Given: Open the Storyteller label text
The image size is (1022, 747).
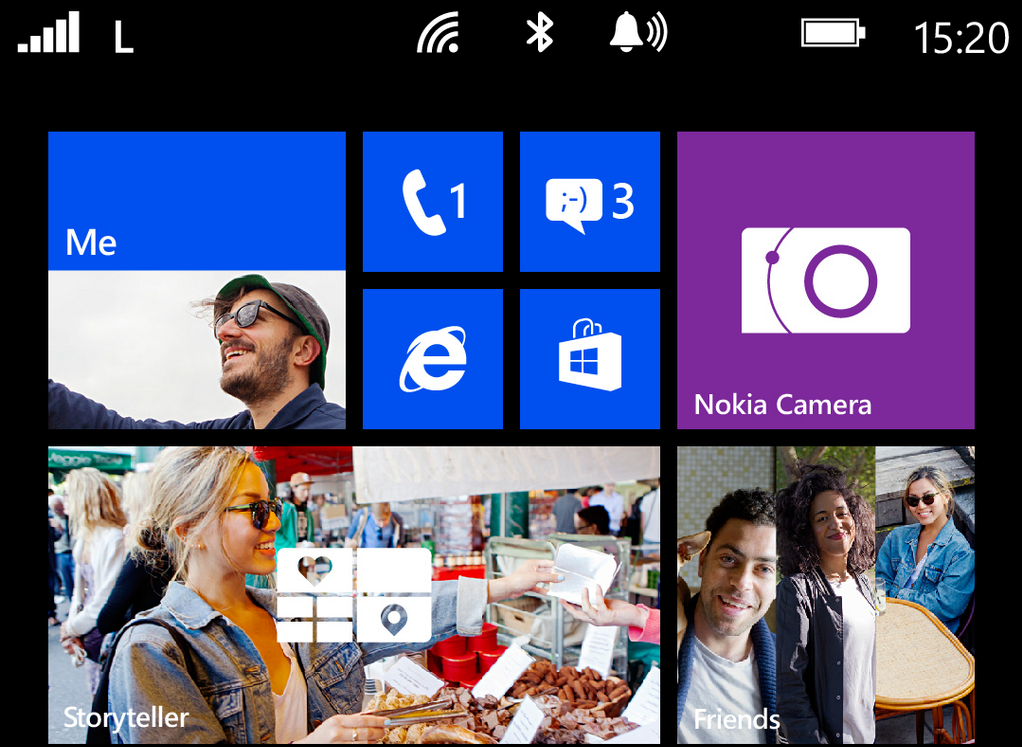Looking at the screenshot, I should pos(126,717).
